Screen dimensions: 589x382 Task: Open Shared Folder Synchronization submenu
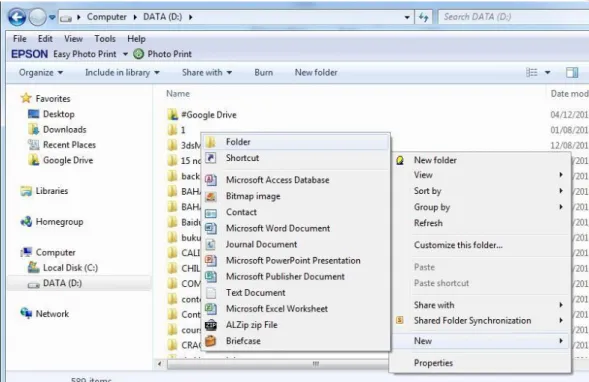point(480,320)
